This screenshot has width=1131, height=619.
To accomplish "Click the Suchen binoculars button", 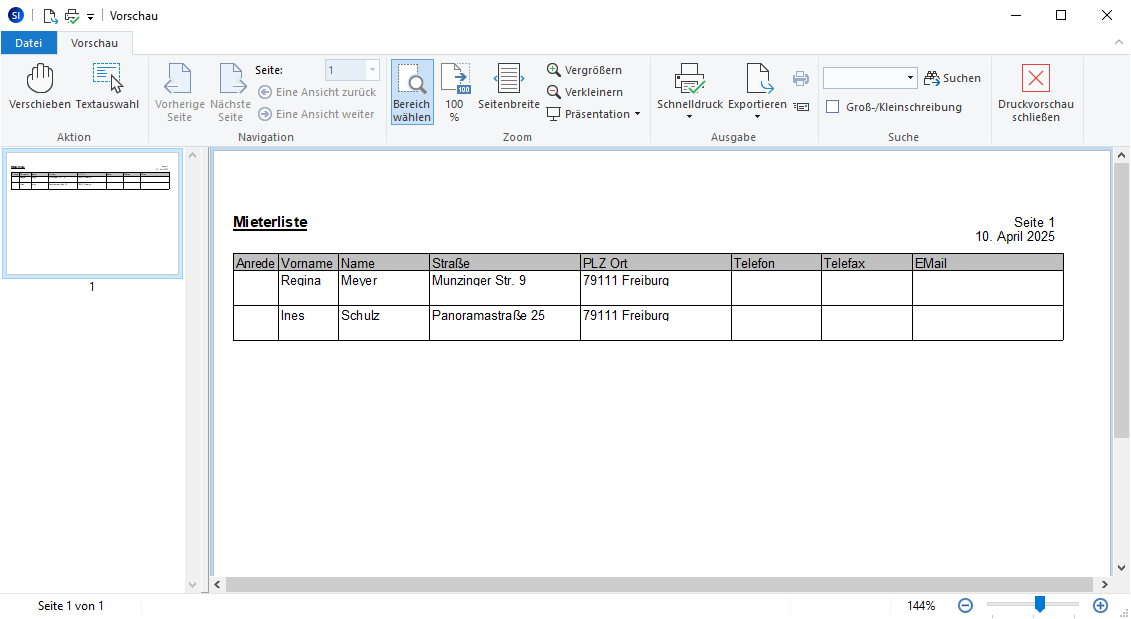I will (x=952, y=78).
